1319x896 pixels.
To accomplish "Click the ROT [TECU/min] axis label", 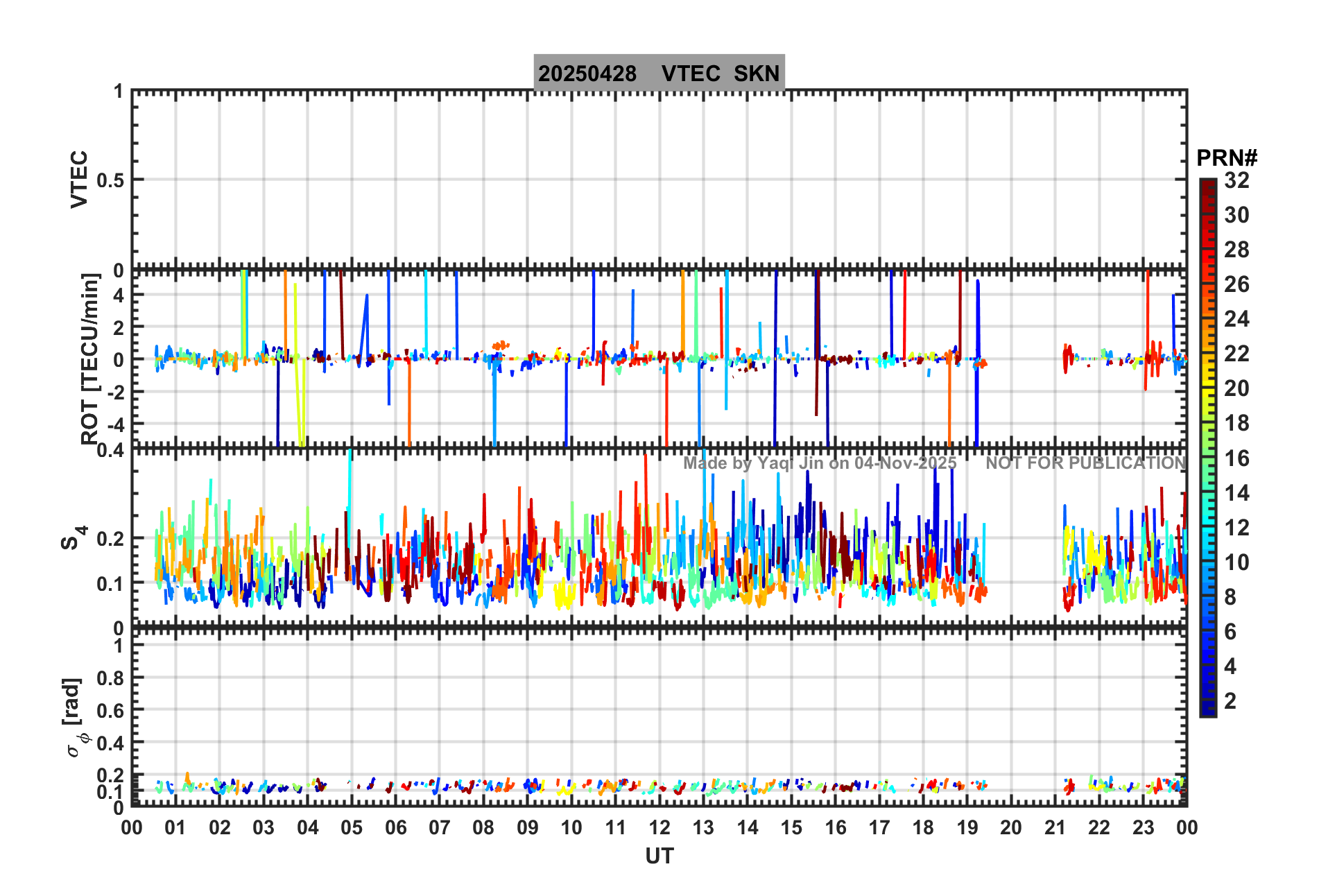I will click(89, 359).
